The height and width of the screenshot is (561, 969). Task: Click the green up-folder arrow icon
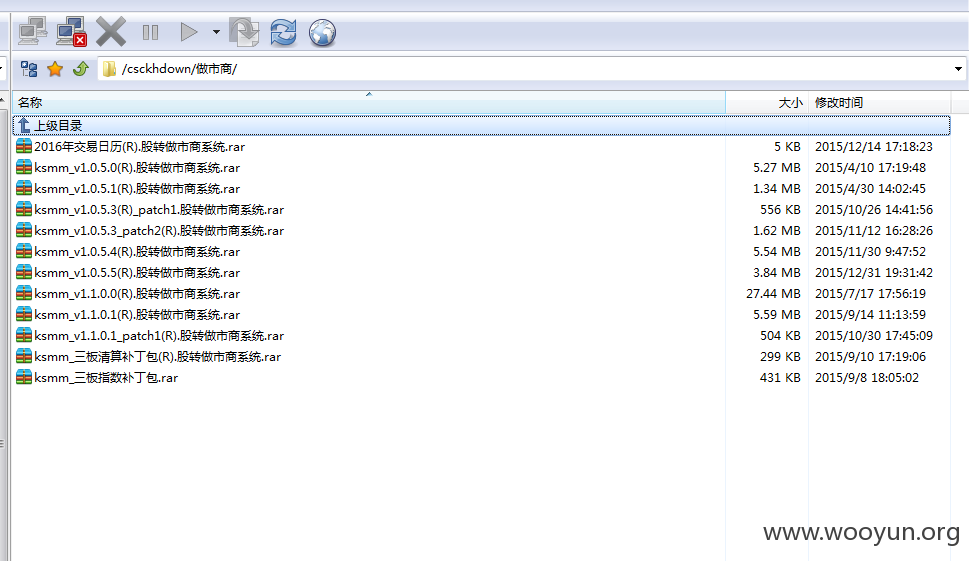(x=81, y=69)
